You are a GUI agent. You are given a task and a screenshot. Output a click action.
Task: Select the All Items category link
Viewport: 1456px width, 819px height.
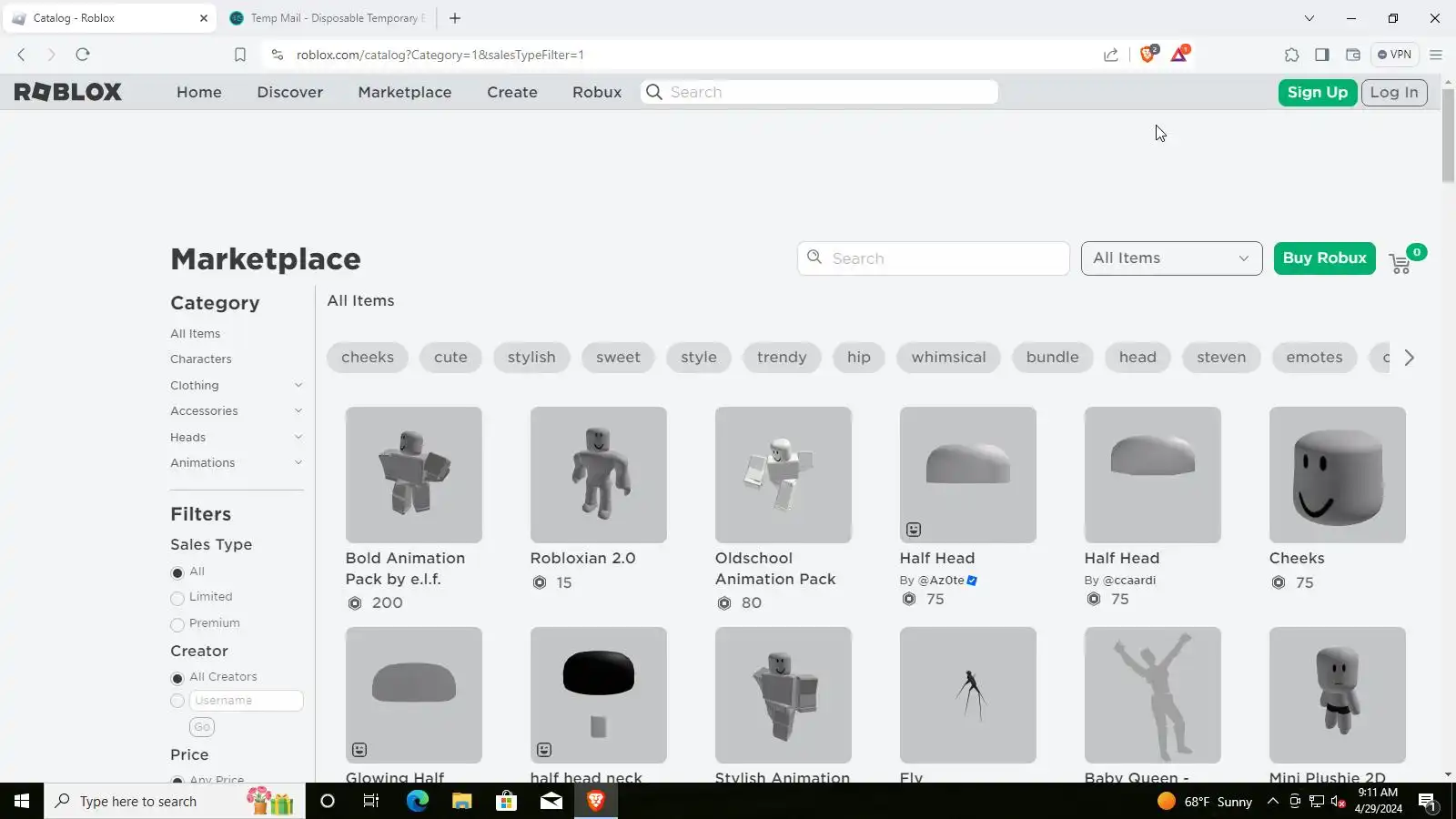click(x=196, y=334)
